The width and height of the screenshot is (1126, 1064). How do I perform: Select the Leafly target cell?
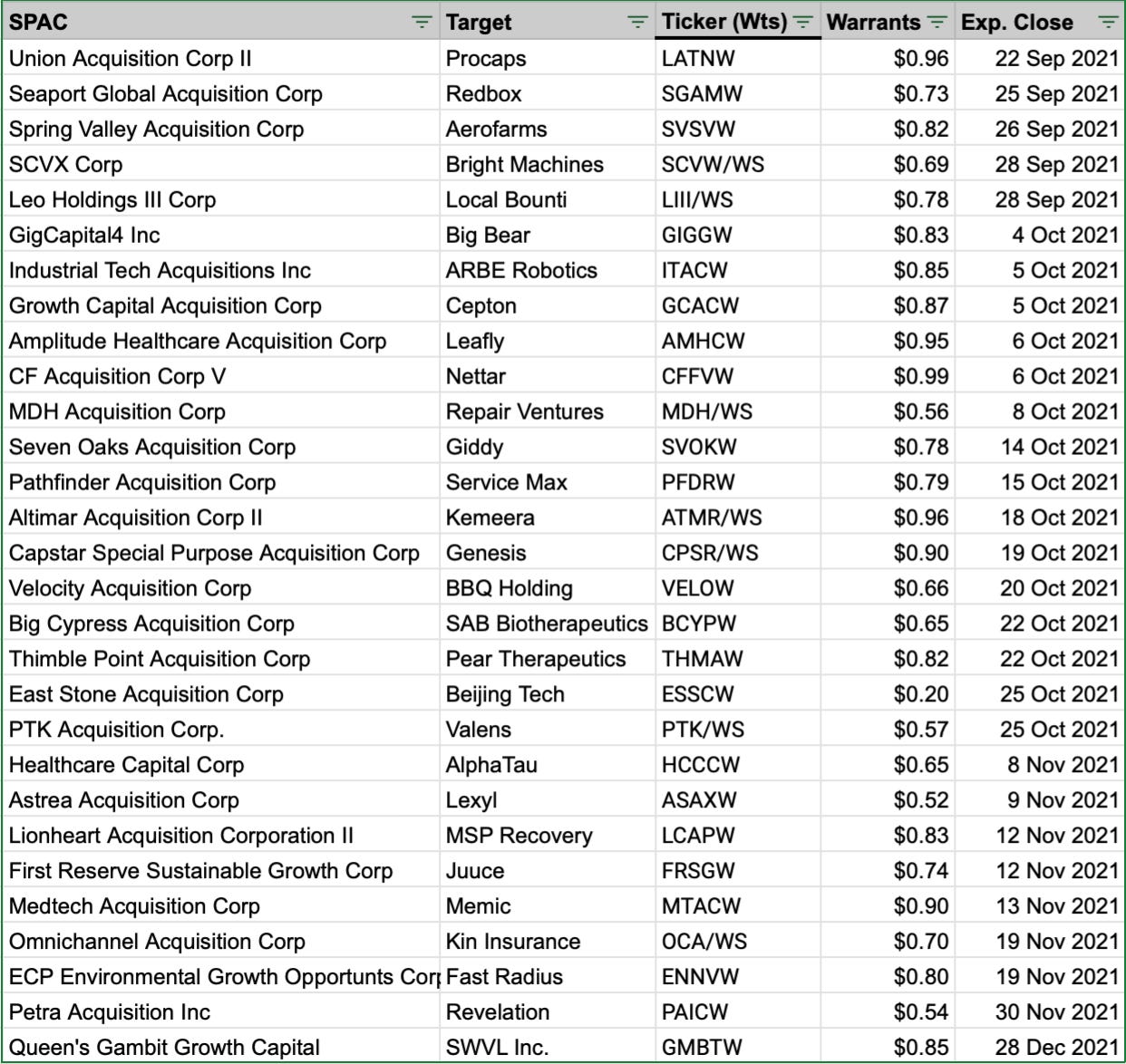pos(548,342)
